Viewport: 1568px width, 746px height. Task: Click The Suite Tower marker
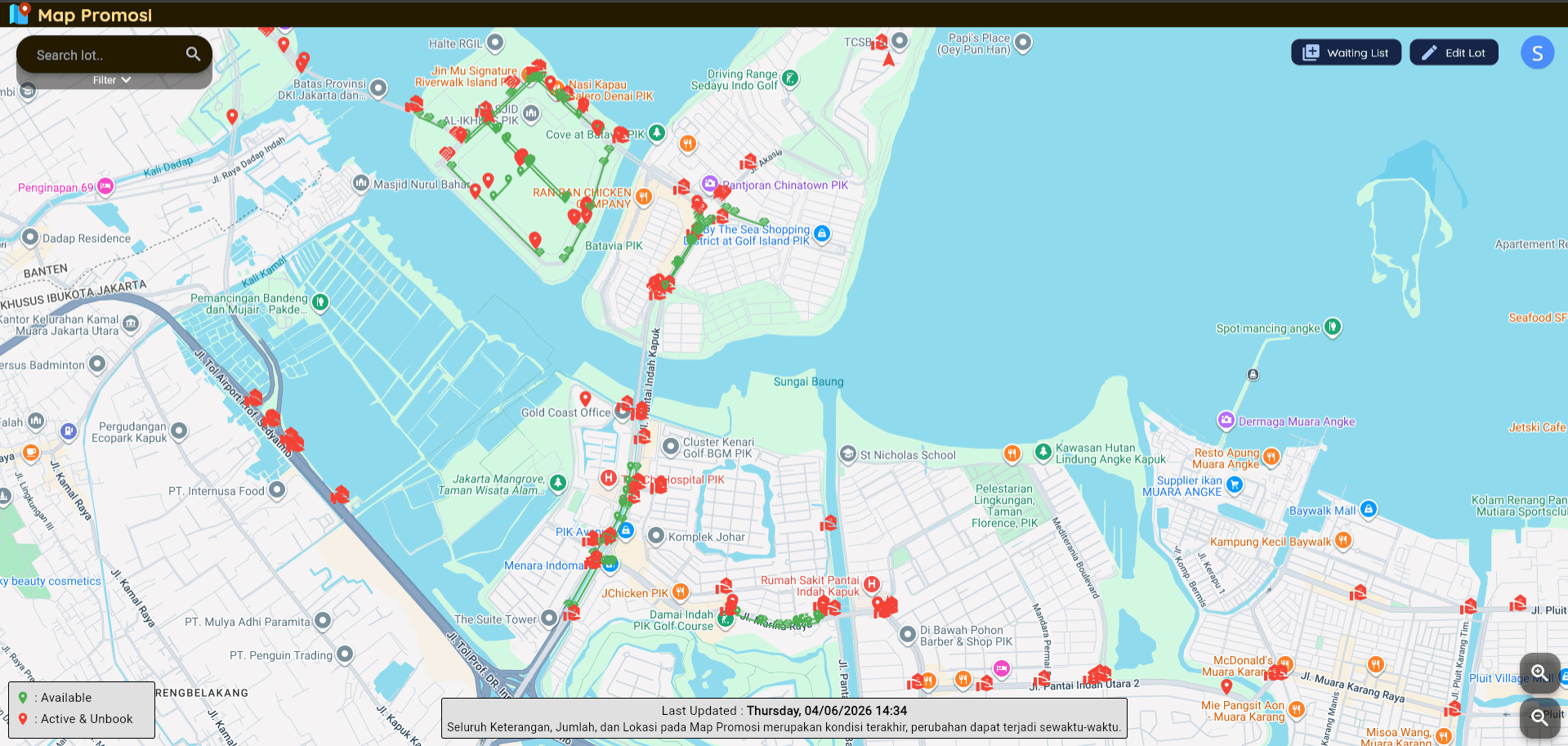click(549, 619)
